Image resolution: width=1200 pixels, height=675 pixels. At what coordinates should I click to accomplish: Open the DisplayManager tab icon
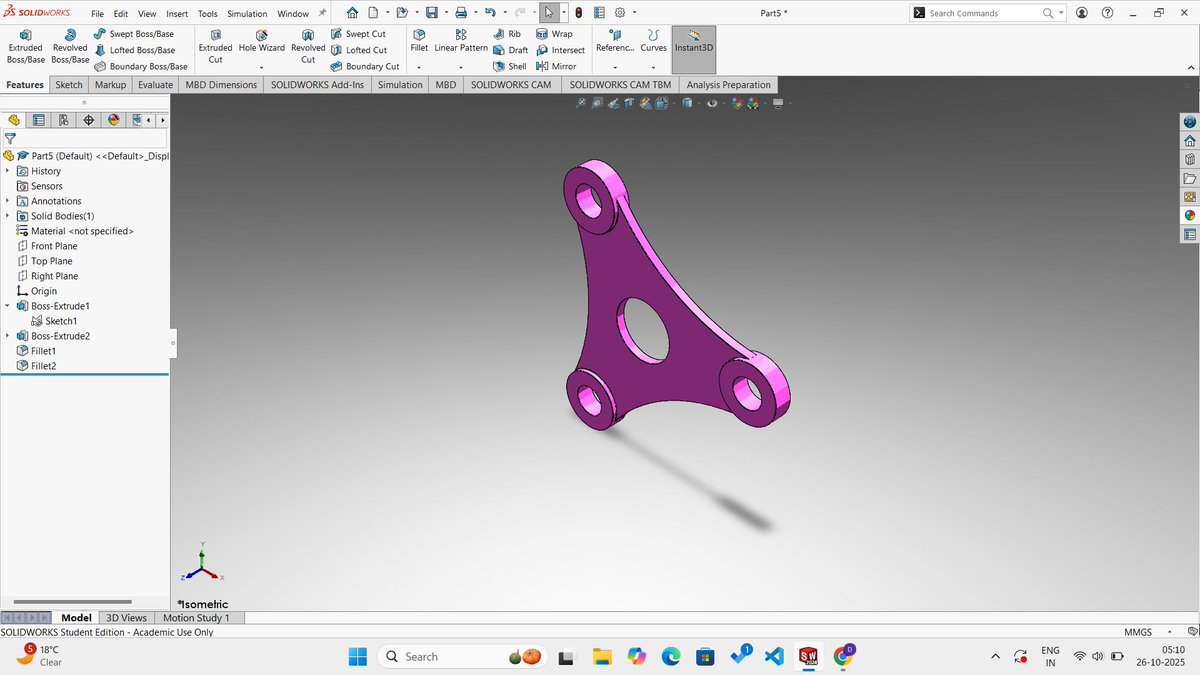tap(114, 120)
